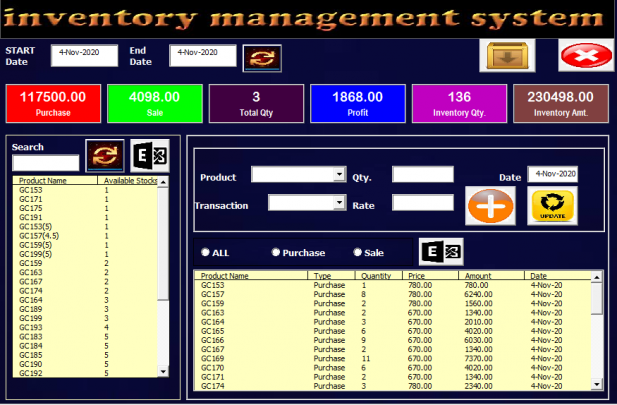The width and height of the screenshot is (617, 405).
Task: Click the yellow Update icon
Action: [x=552, y=205]
